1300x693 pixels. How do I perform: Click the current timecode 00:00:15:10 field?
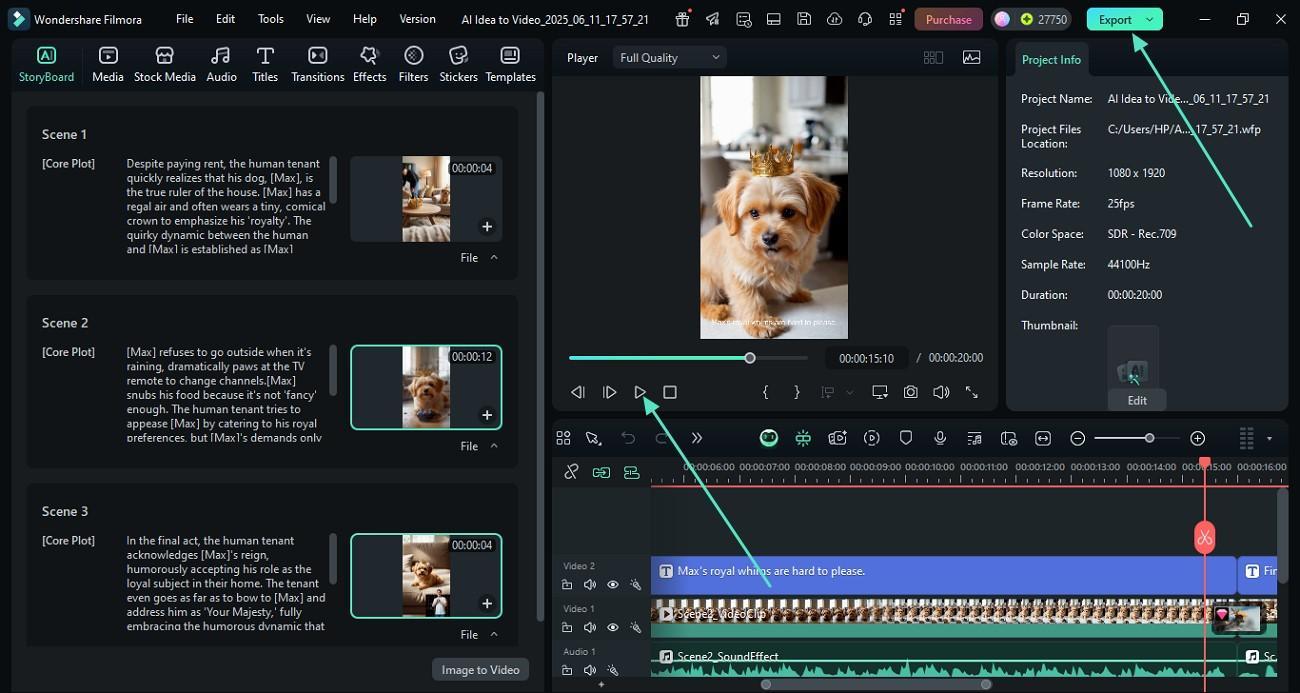[866, 358]
